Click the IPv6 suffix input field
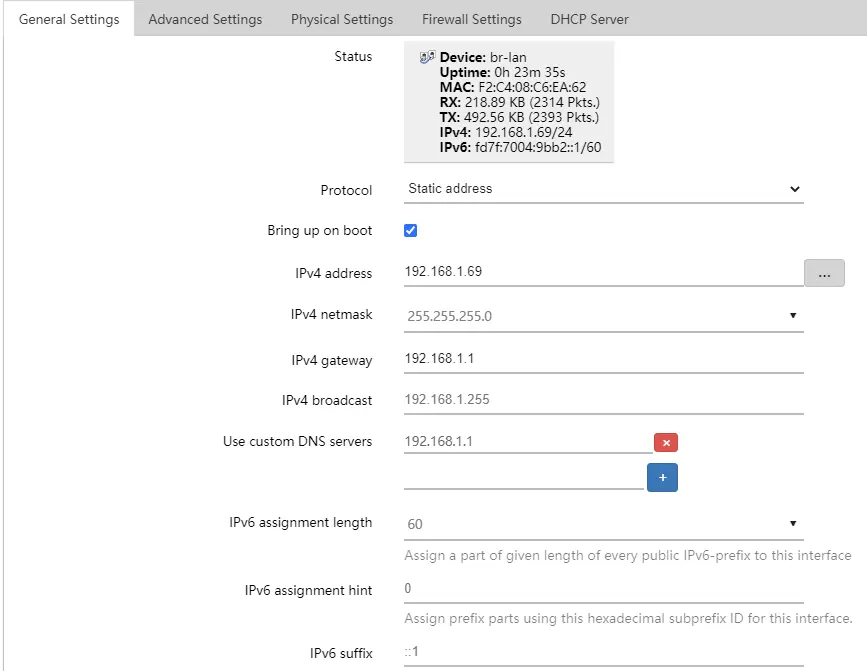 pos(603,652)
